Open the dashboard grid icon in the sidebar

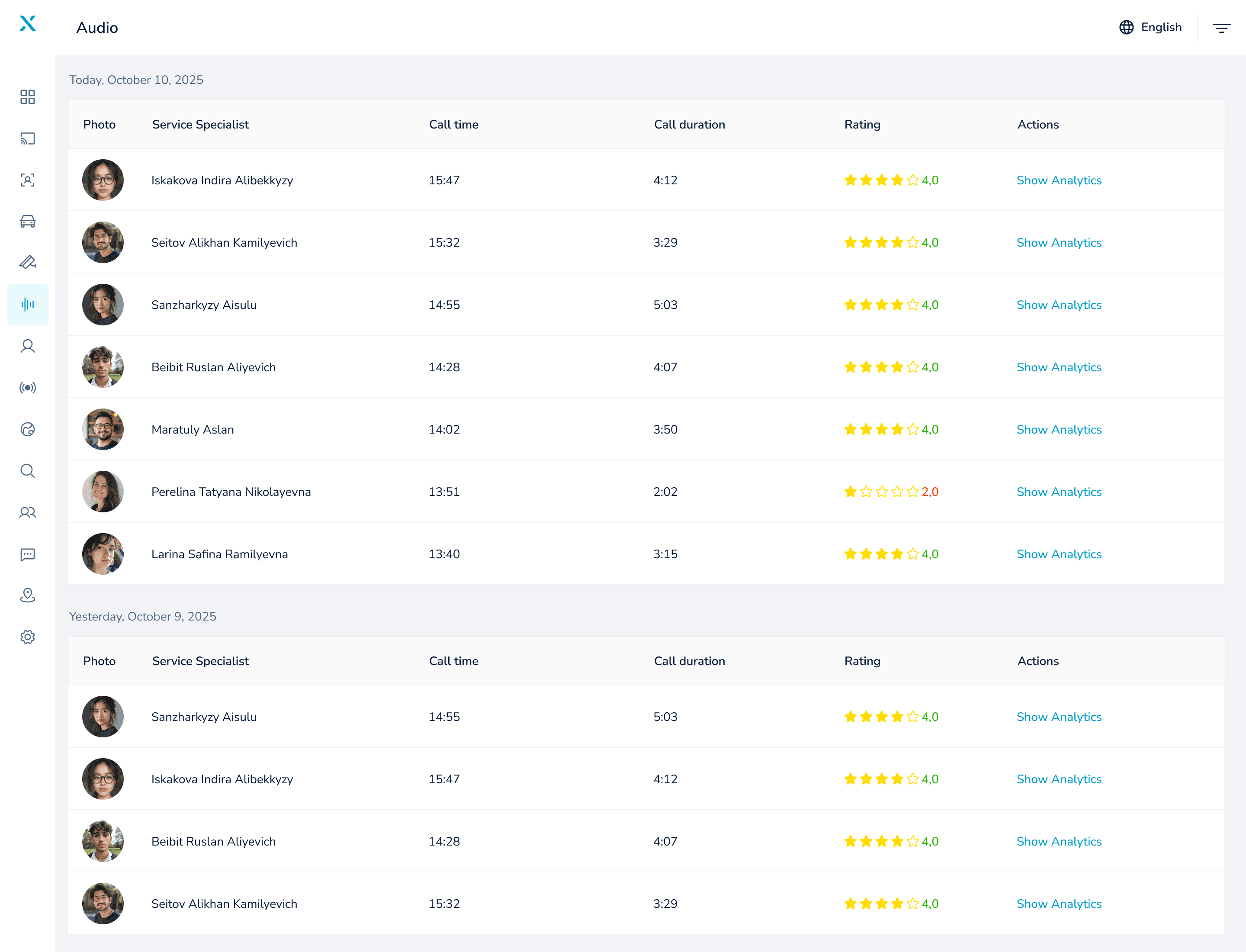click(27, 97)
